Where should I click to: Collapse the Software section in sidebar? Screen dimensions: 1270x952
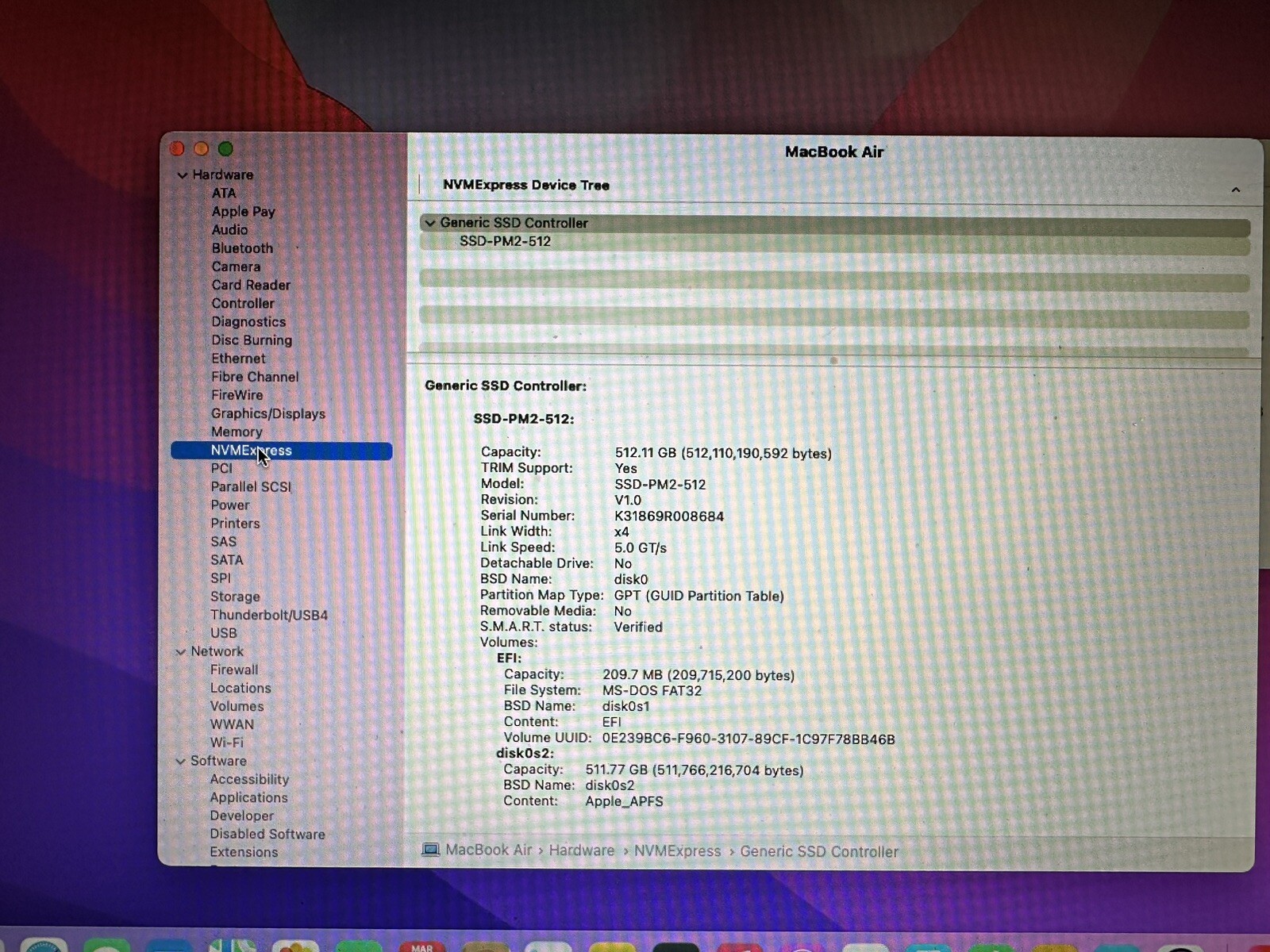point(181,762)
